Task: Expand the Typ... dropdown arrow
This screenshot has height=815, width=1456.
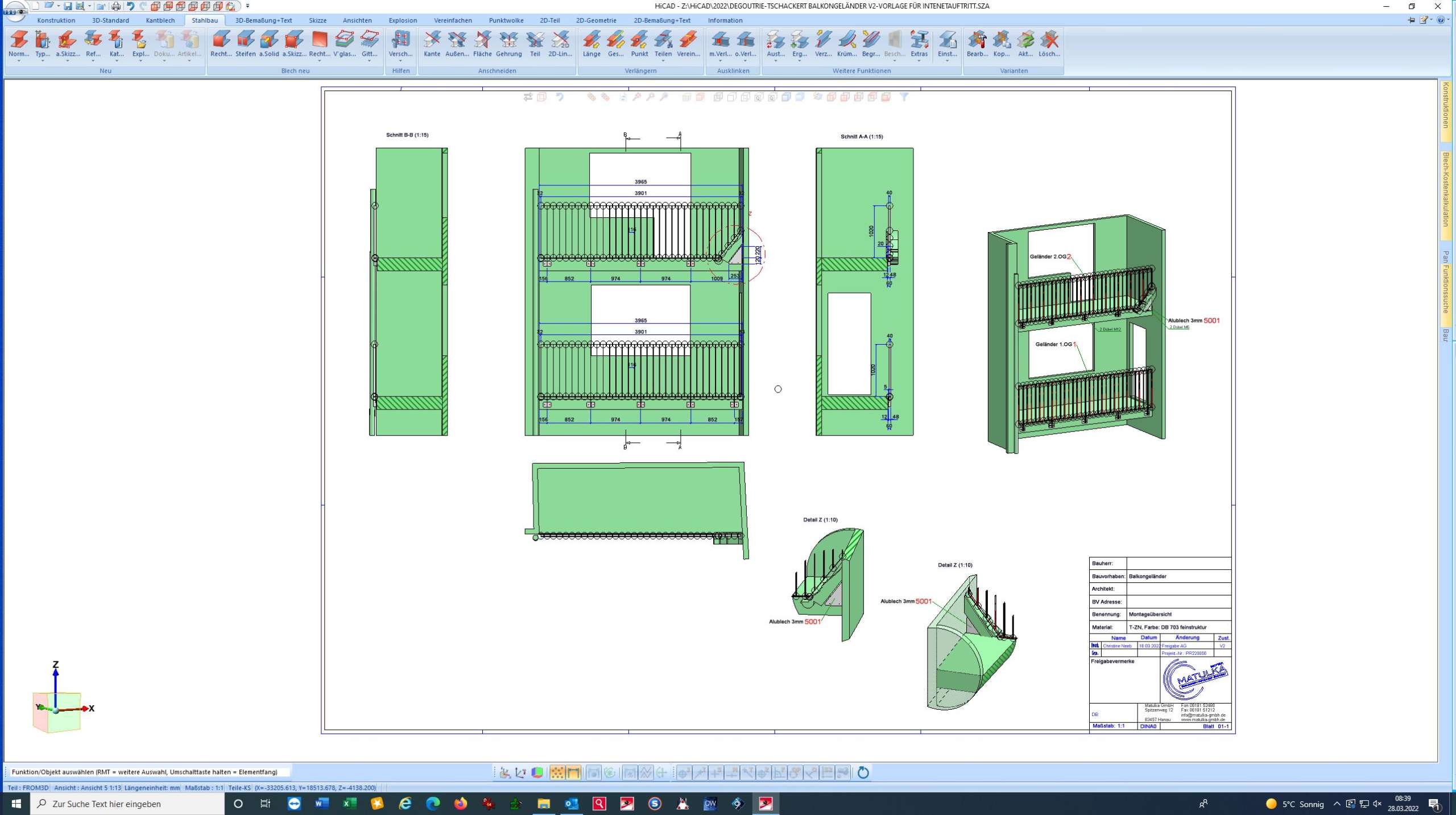Action: [42, 61]
